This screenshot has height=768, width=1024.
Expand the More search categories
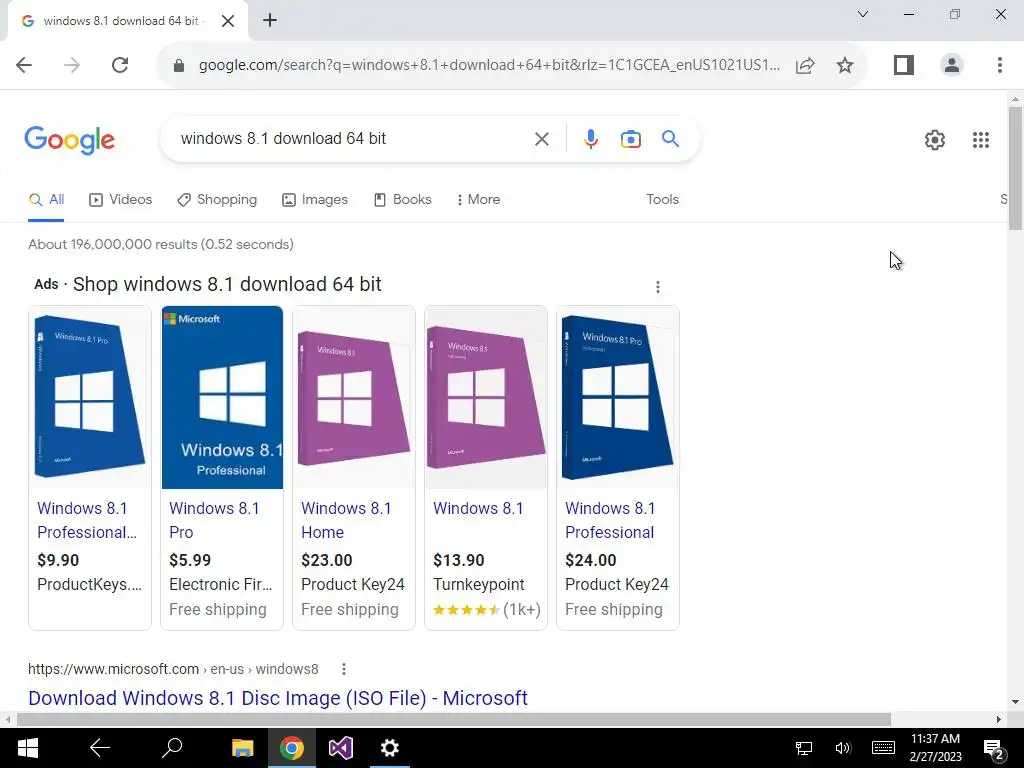[479, 200]
